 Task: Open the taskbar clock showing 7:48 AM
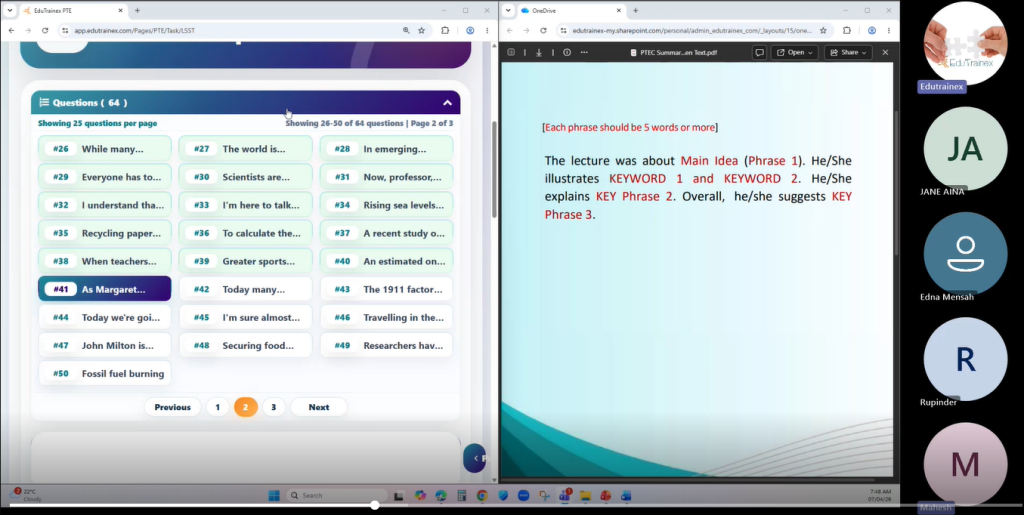pyautogui.click(x=880, y=495)
